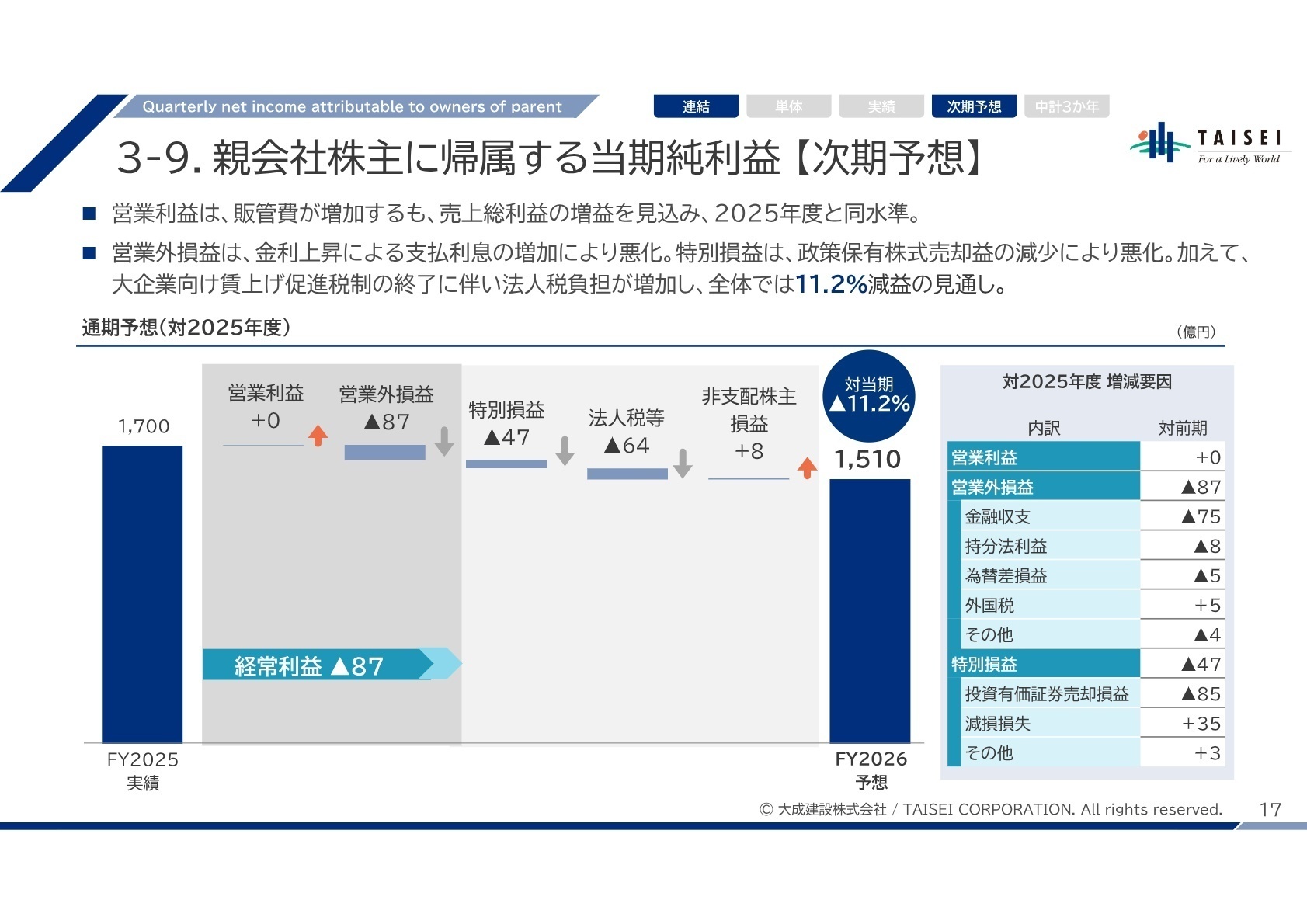Click the 非支配株主損益 +8 label

tap(749, 423)
